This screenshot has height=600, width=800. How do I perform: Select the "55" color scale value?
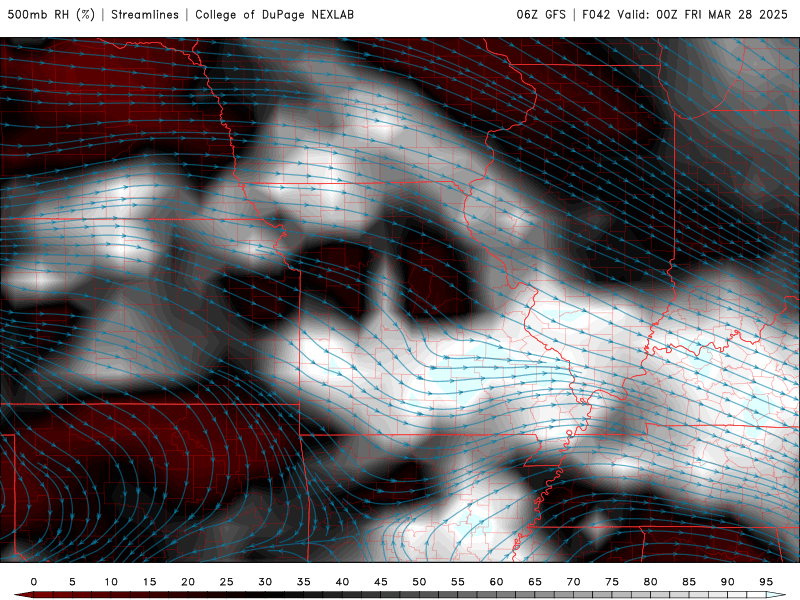[458, 582]
